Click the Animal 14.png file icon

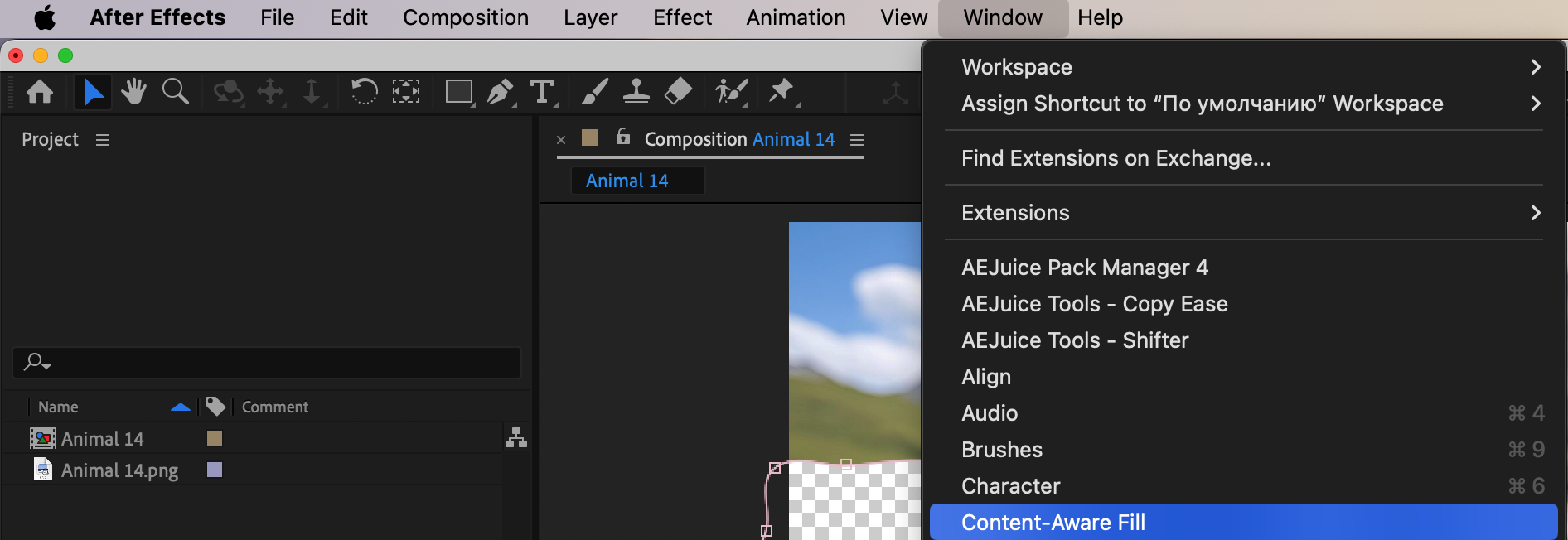[x=42, y=470]
